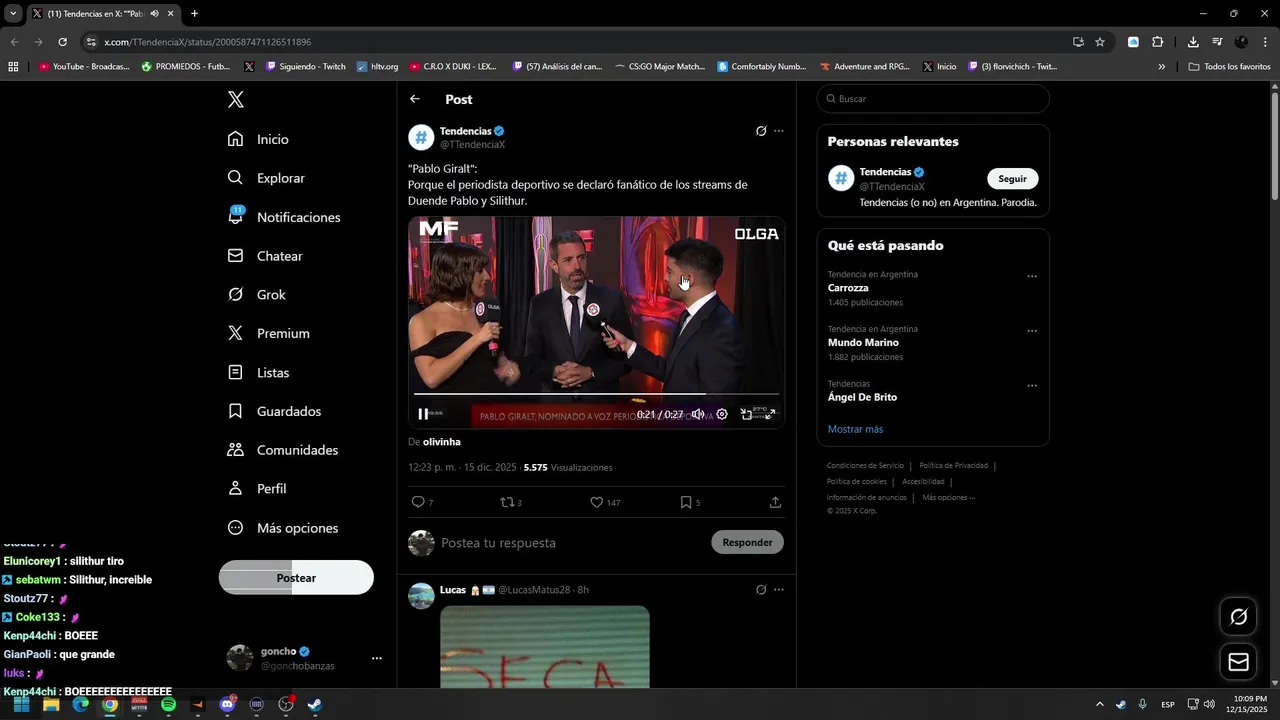Click Mostrar más in trends
This screenshot has width=1280, height=720.
coord(855,429)
